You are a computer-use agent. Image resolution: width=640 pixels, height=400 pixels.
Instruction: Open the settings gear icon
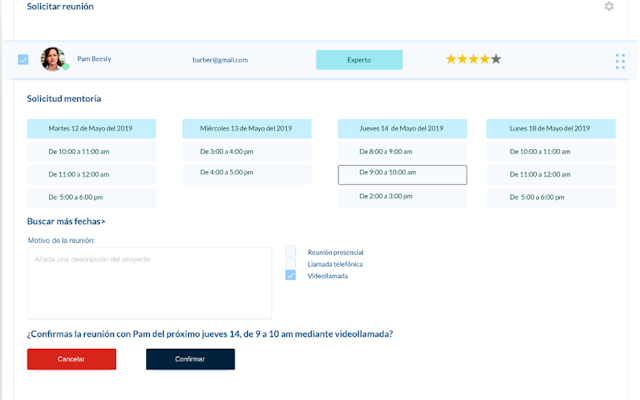609,7
